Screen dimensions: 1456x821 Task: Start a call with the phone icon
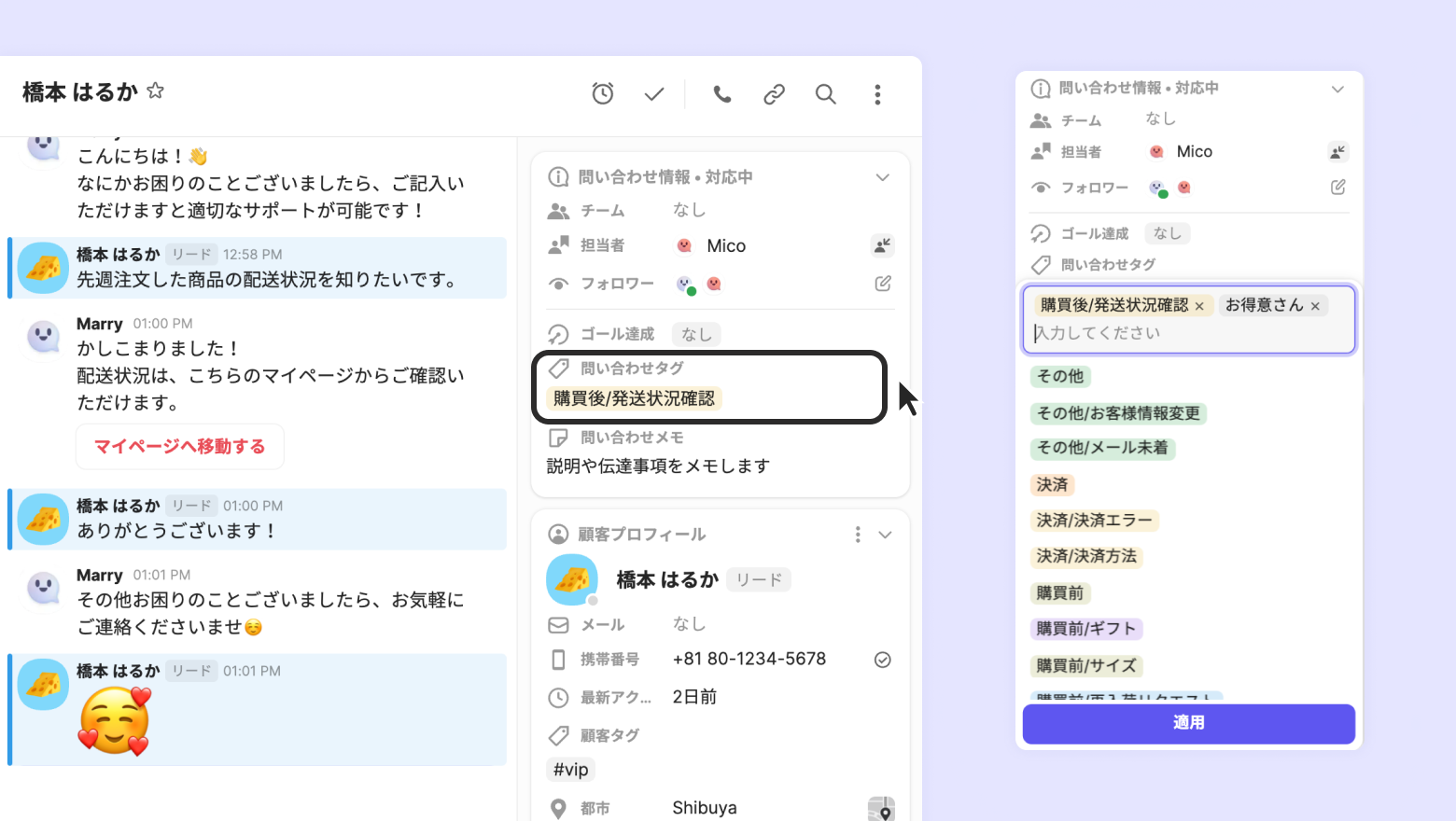tap(722, 93)
